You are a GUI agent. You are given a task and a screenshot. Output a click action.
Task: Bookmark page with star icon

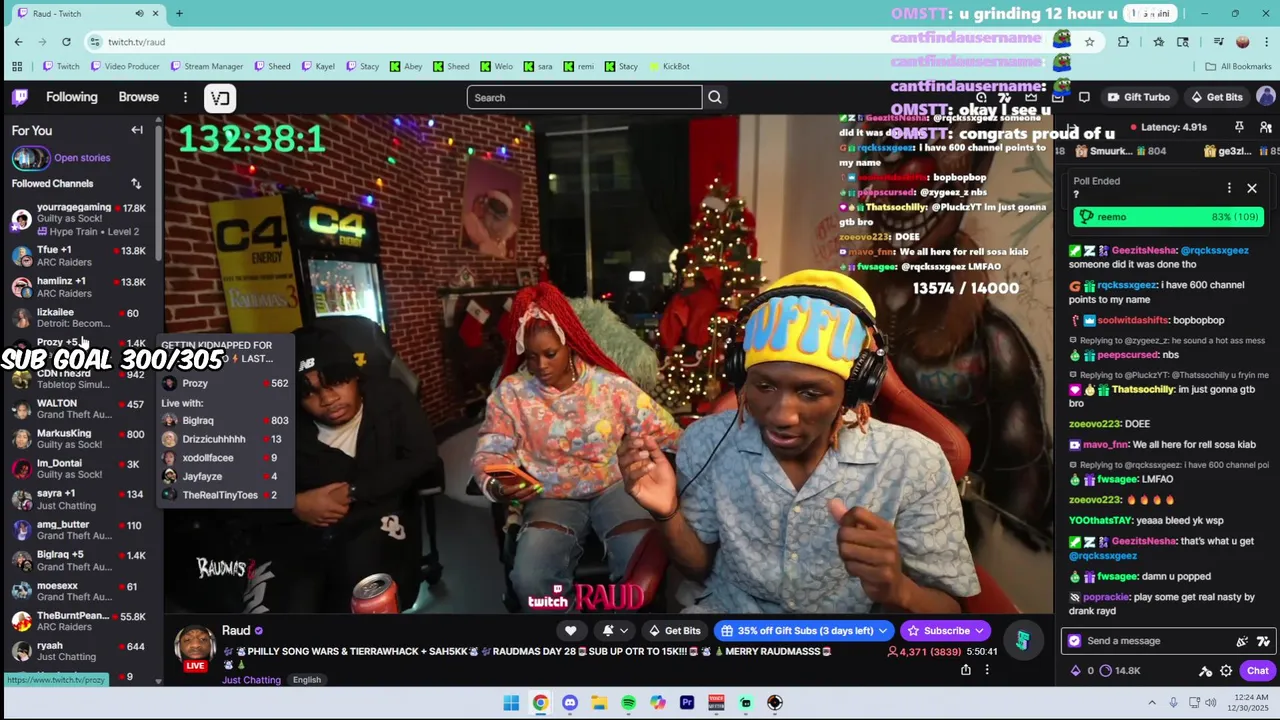pyautogui.click(x=1089, y=42)
